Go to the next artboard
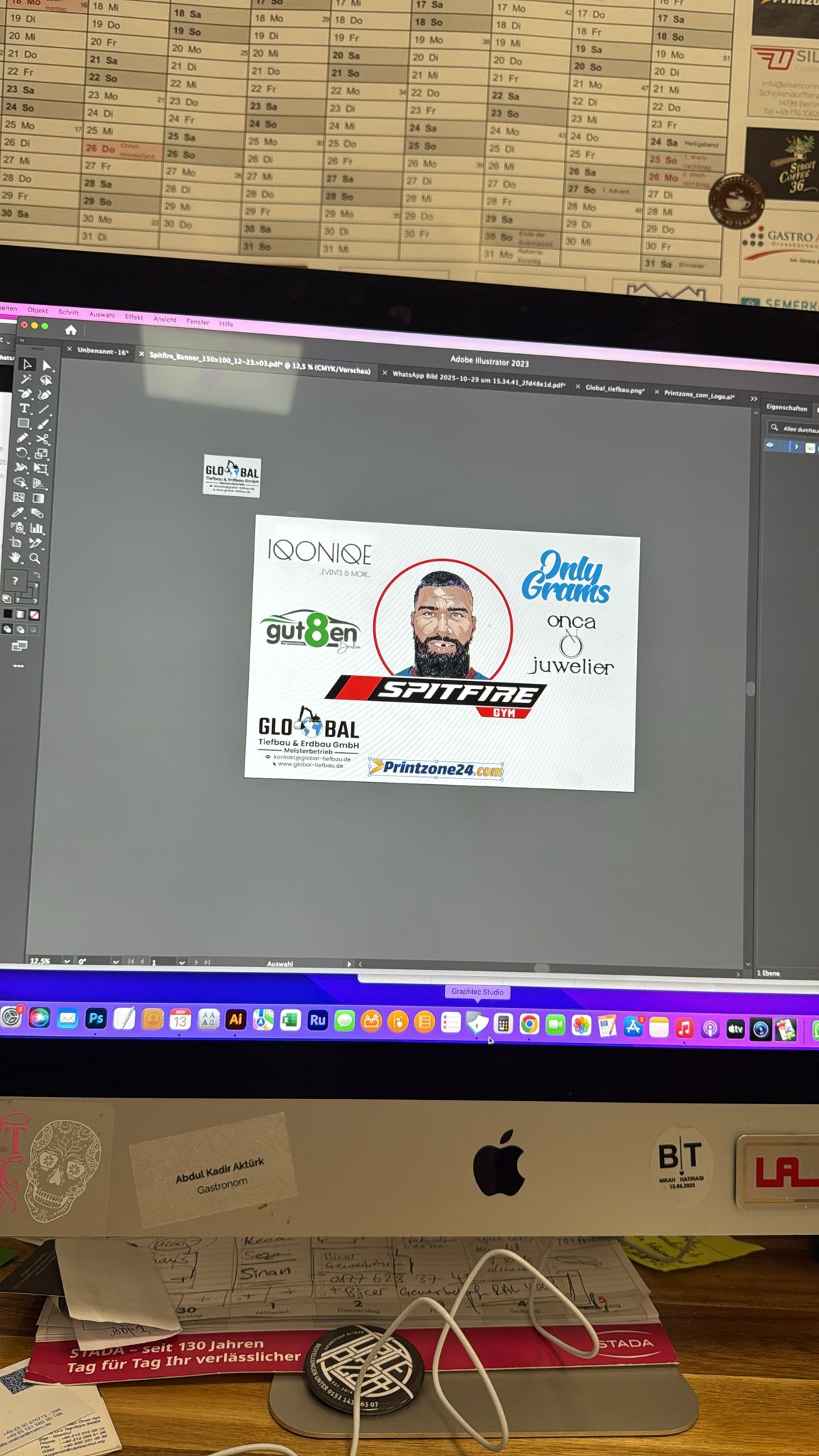 pyautogui.click(x=196, y=963)
